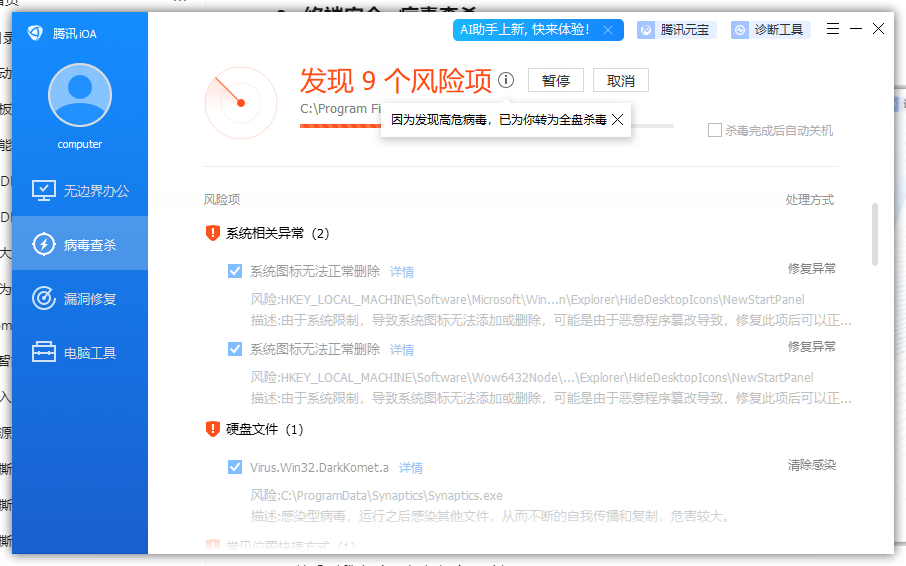Click the 电脑工具 toolbox icon
Screen dimensions: 906x566
coord(44,352)
